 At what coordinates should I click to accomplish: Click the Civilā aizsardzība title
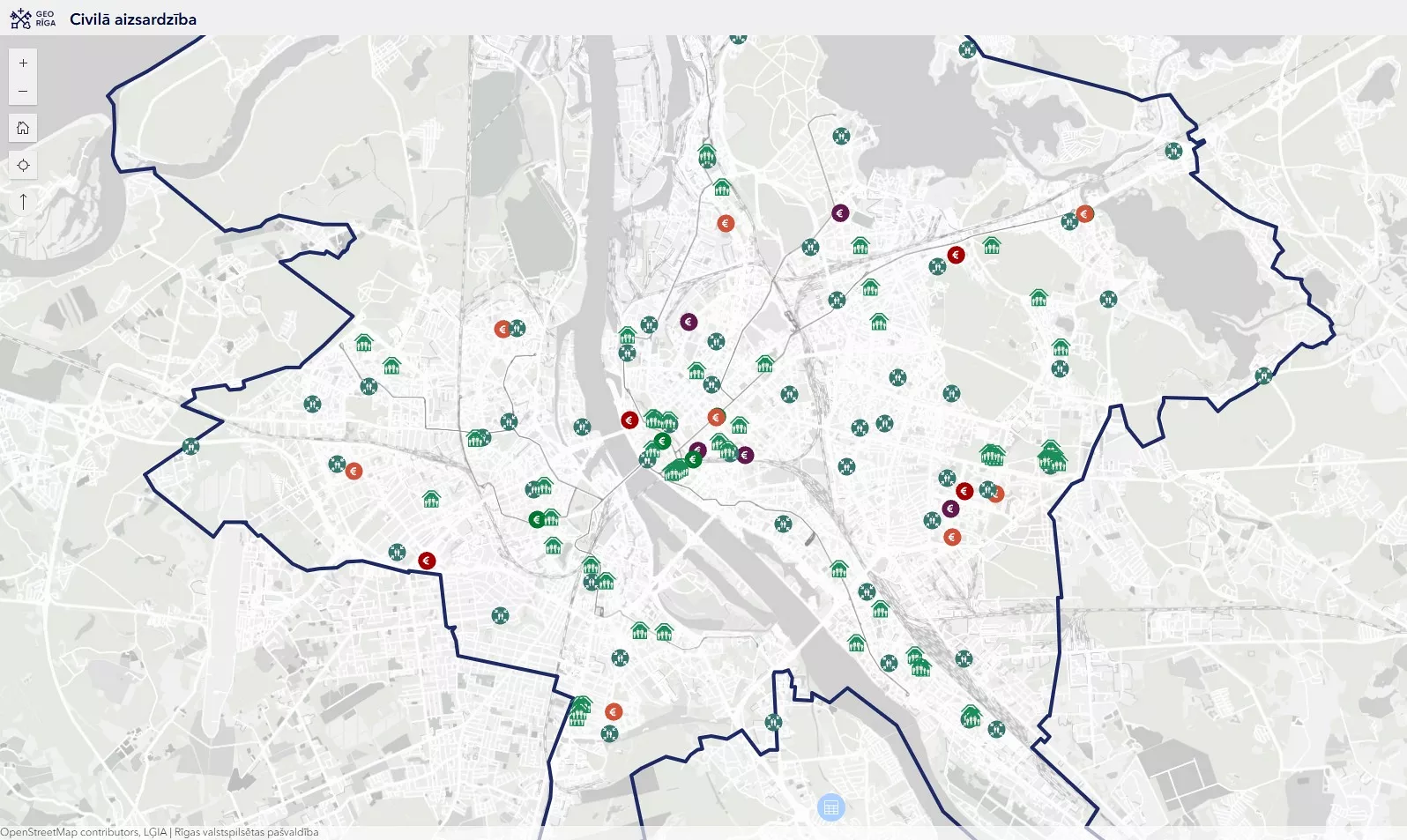click(133, 19)
